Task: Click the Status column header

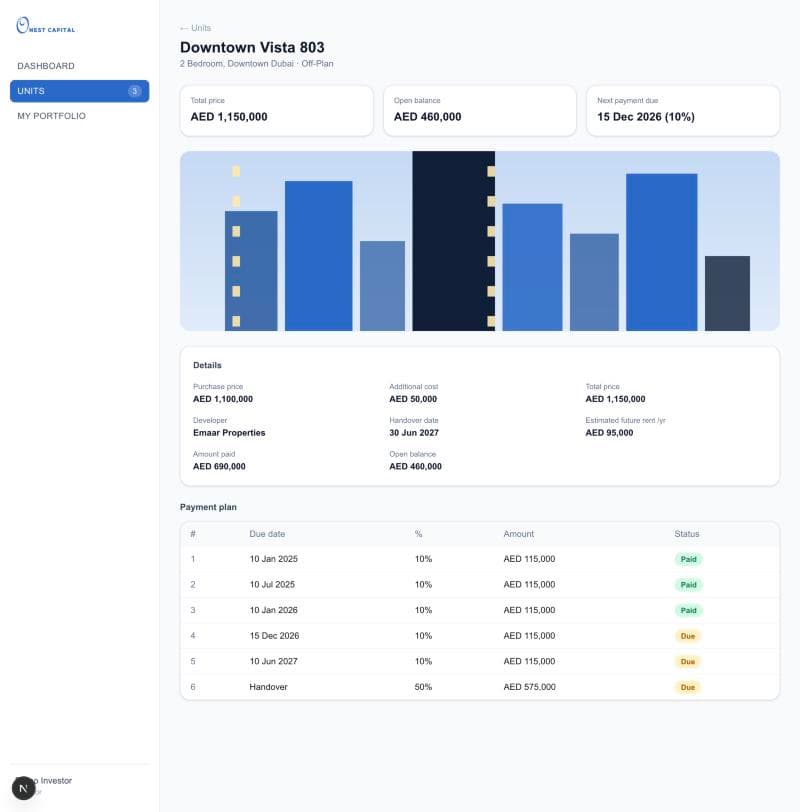Action: click(x=687, y=534)
